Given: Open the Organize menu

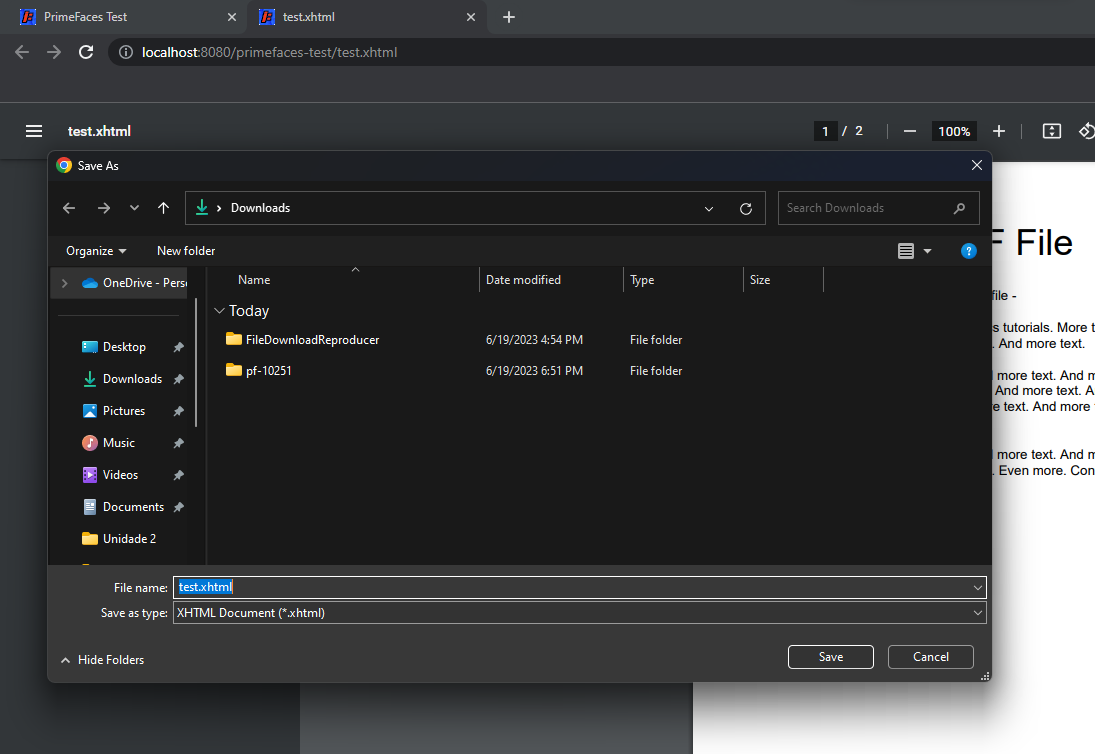Looking at the screenshot, I should pyautogui.click(x=94, y=251).
